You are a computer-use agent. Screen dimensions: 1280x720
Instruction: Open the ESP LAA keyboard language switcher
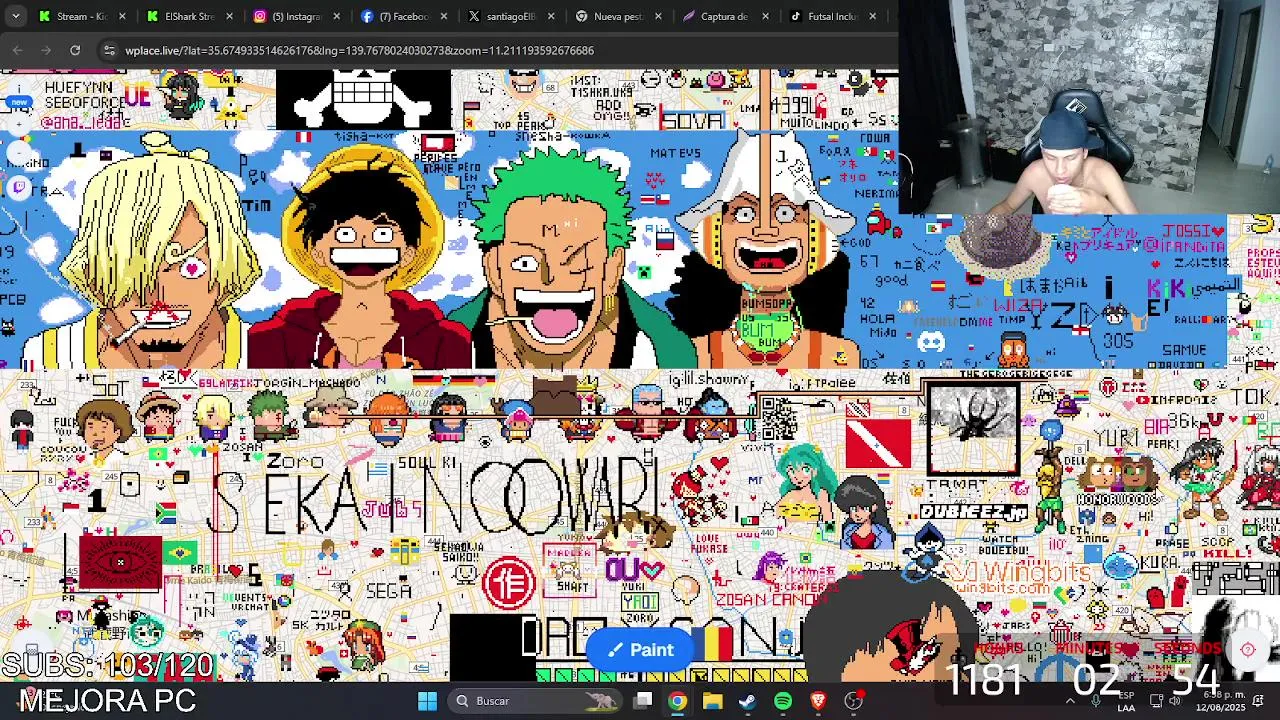point(1126,700)
